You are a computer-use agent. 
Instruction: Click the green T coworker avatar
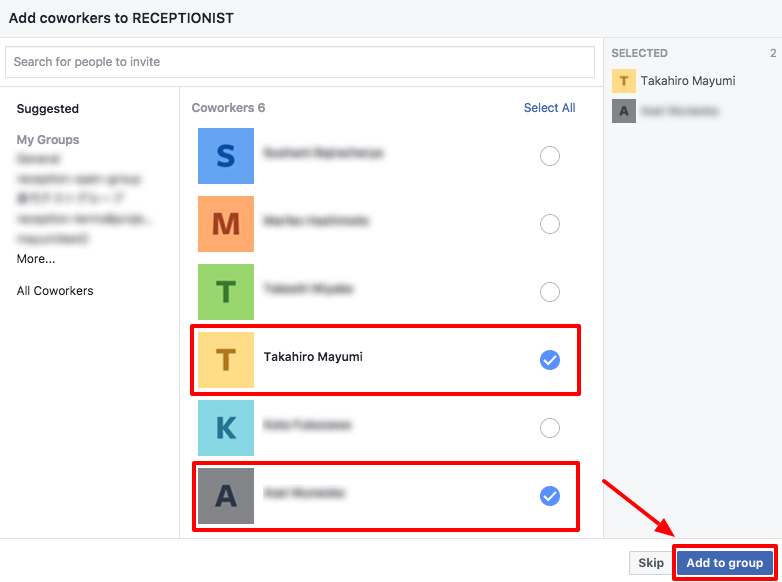point(226,292)
